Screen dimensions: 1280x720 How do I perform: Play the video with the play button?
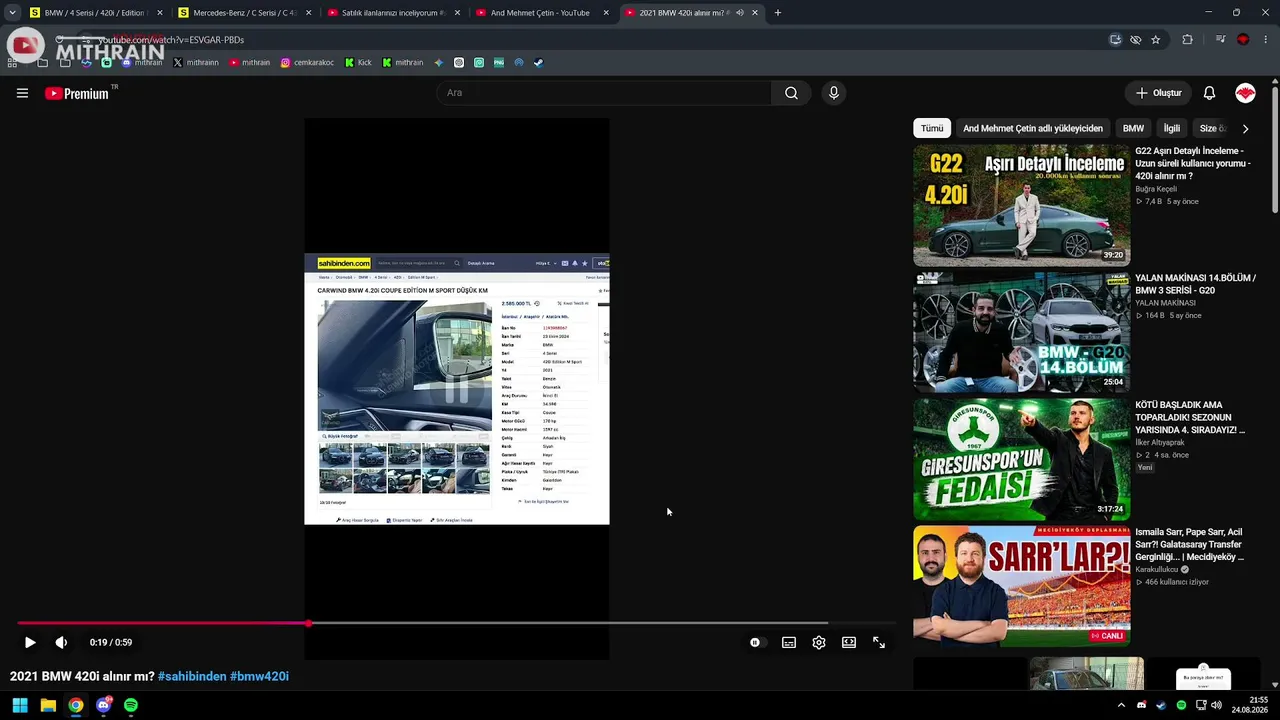30,642
